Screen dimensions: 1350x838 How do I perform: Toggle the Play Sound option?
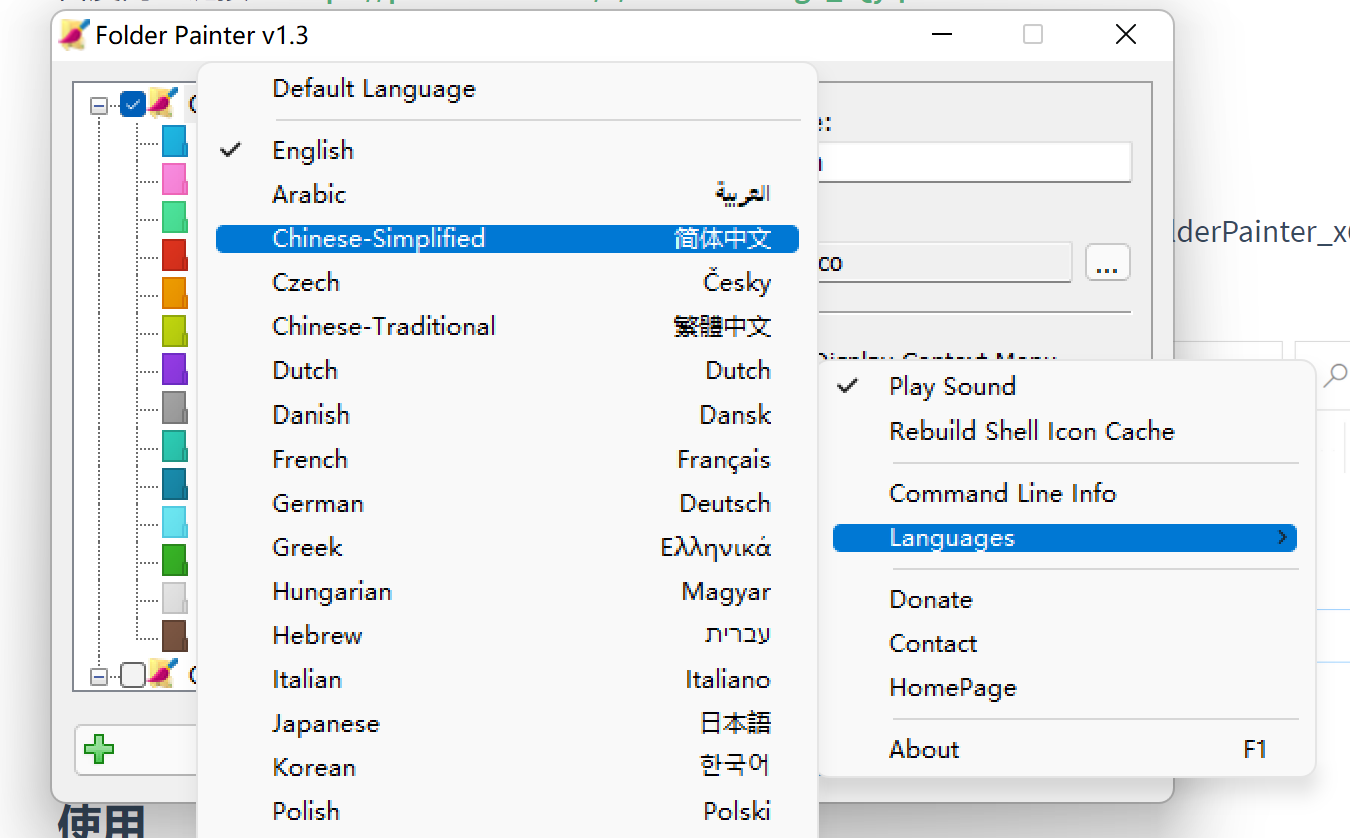pos(952,387)
